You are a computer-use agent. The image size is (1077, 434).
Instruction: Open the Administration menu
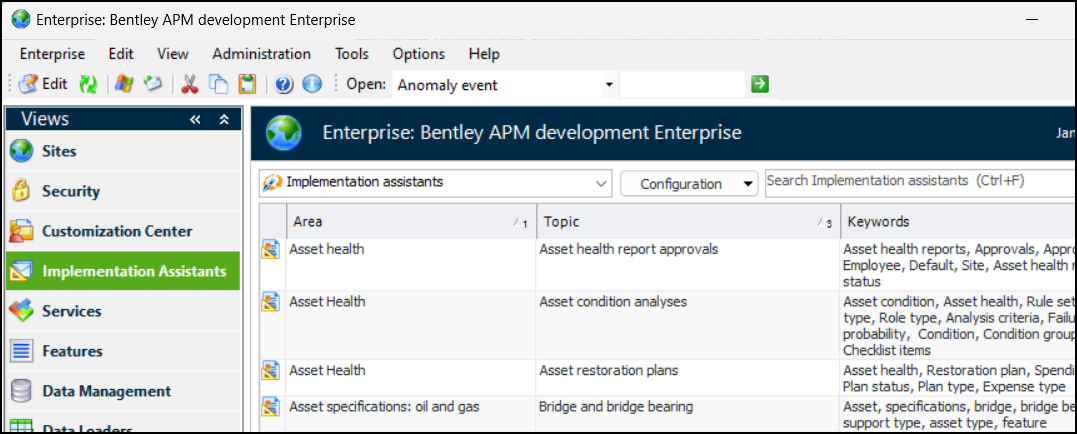[x=261, y=54]
